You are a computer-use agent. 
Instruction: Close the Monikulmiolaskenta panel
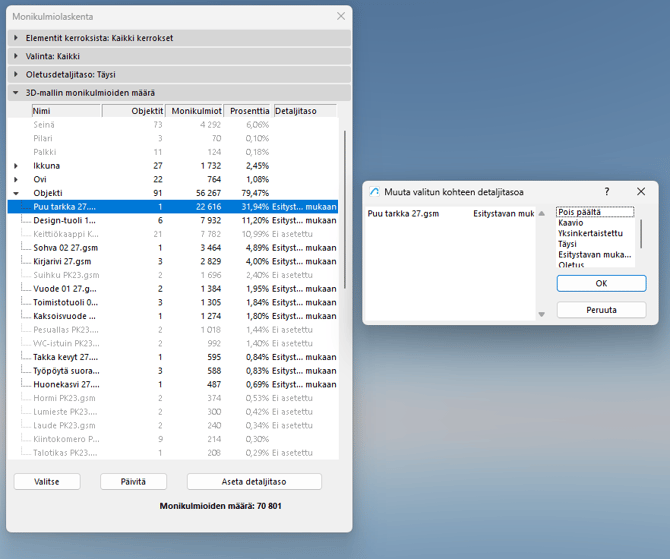pyautogui.click(x=341, y=16)
